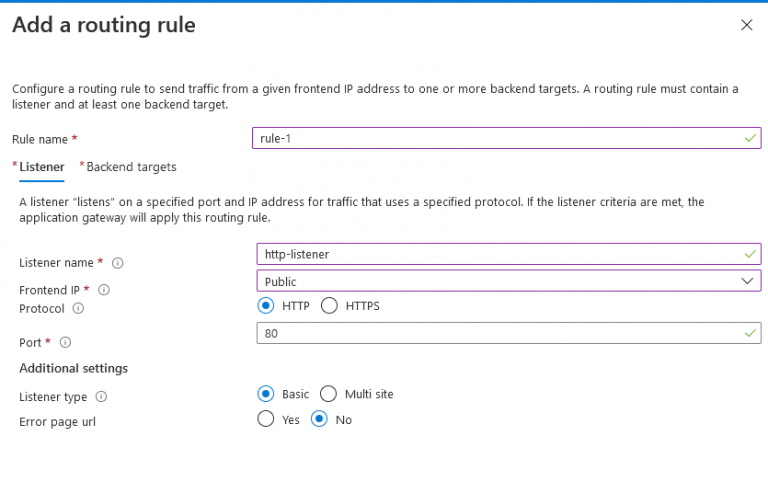
Task: Set Error page url to No
Action: (x=320, y=420)
